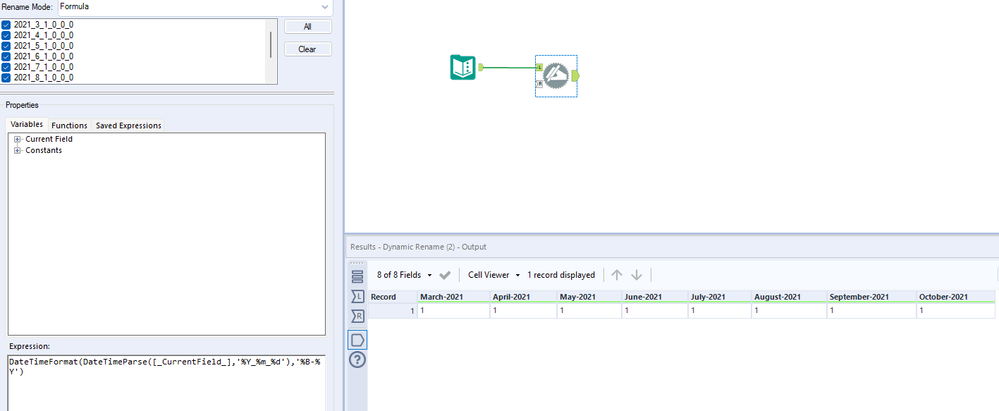Image resolution: width=999 pixels, height=411 pixels.
Task: Select the April-2021 column header
Action: pyautogui.click(x=523, y=297)
